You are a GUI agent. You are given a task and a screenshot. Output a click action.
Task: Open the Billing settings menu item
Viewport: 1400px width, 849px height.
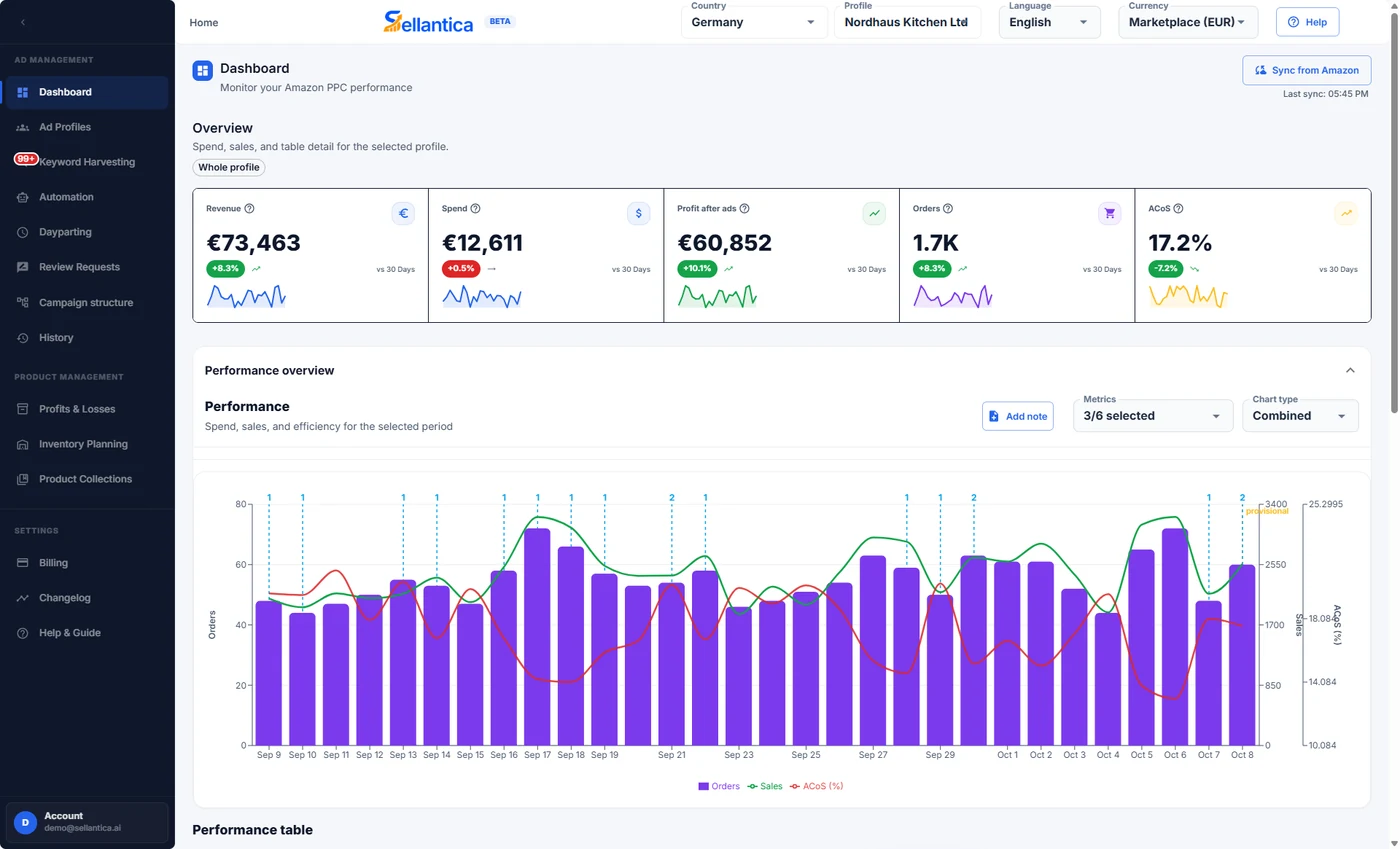pos(86,563)
